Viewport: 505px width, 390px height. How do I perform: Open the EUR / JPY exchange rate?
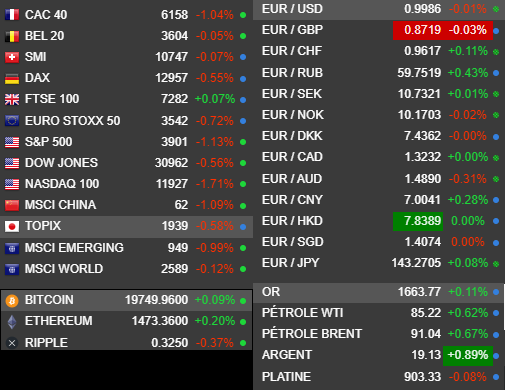[379, 263]
